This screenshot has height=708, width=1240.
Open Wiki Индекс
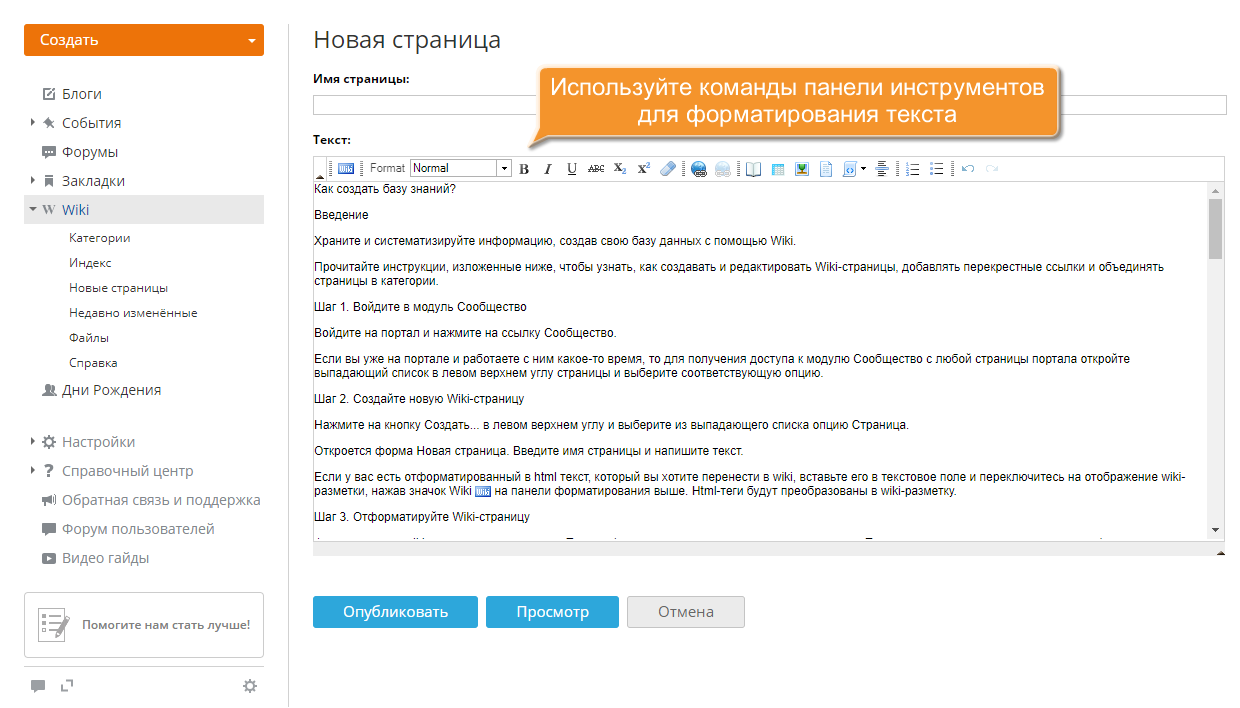90,263
